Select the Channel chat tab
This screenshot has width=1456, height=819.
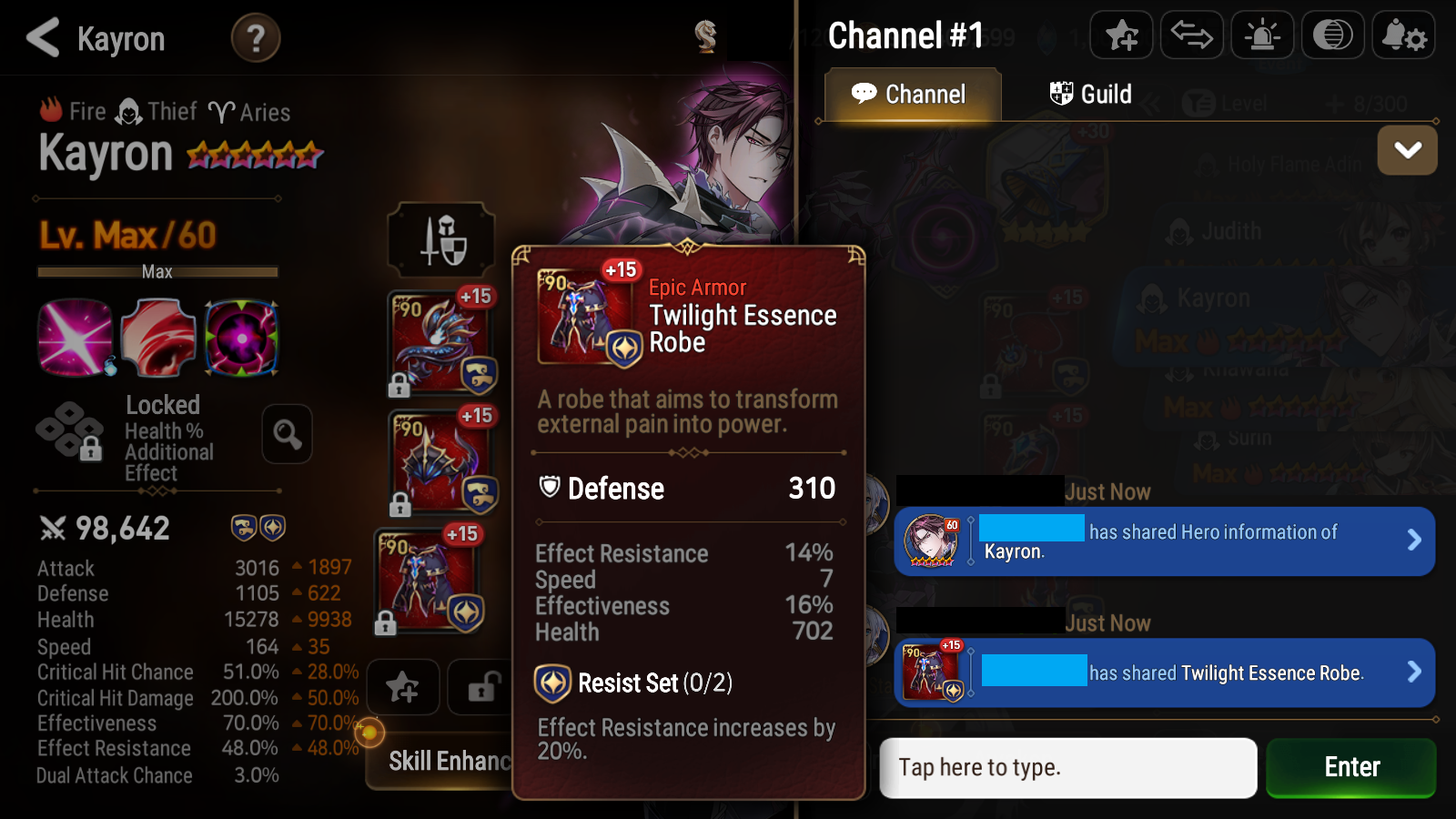point(912,95)
